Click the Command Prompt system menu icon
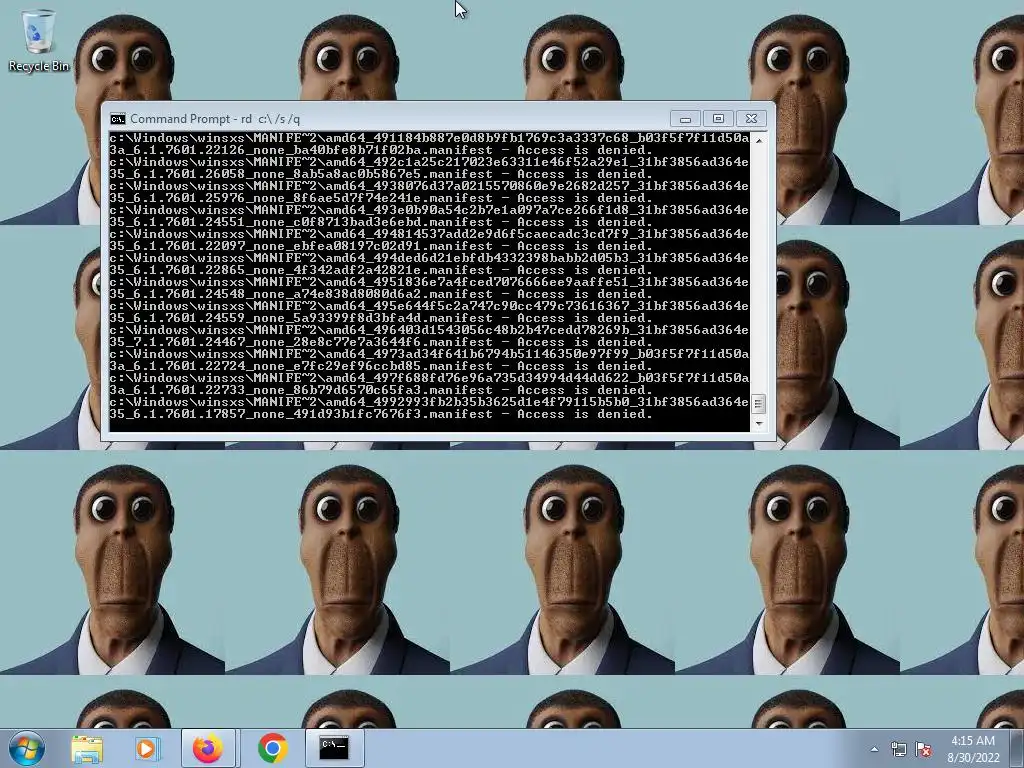The image size is (1024, 768). (118, 119)
